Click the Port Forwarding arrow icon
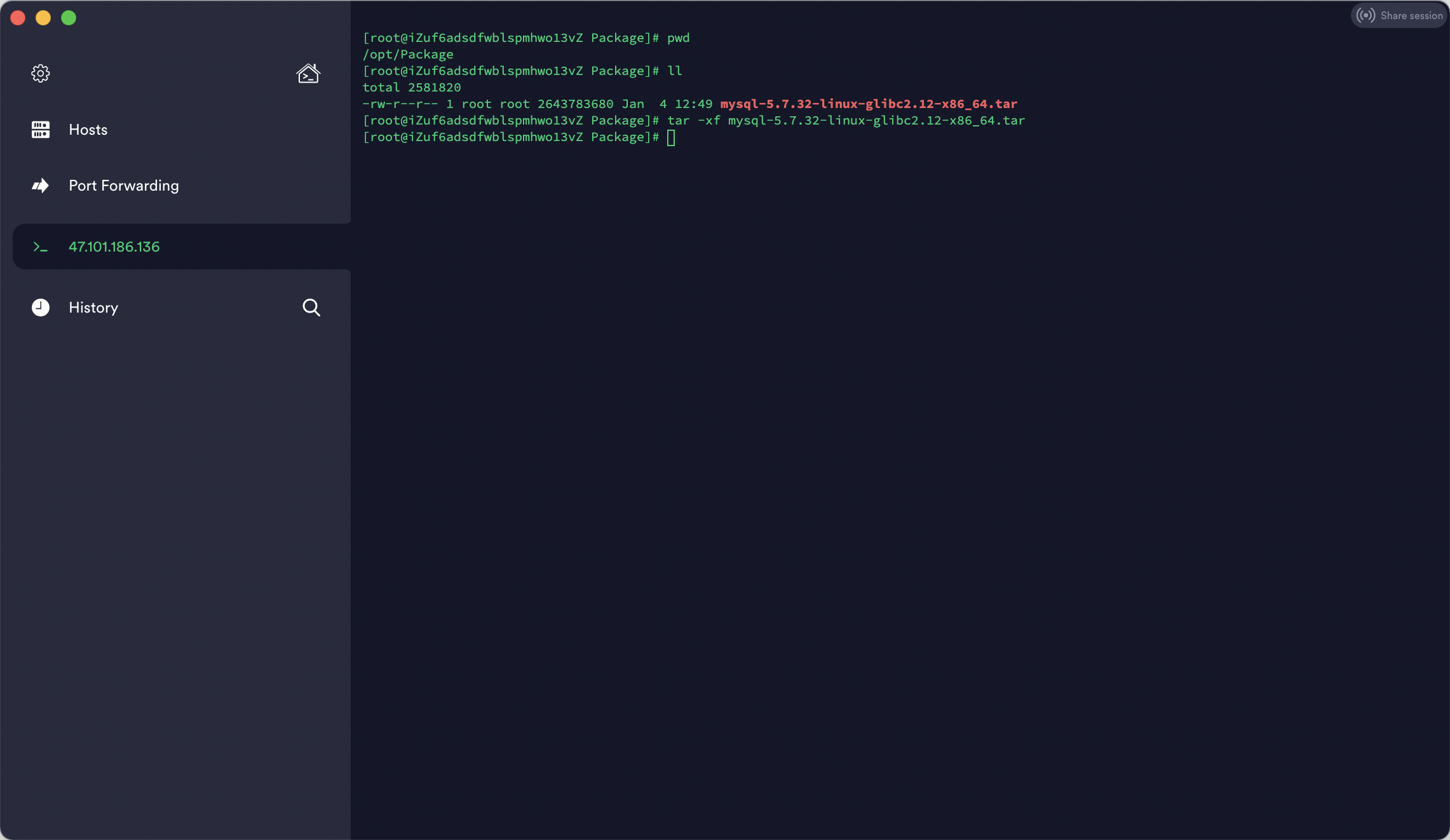The image size is (1450, 840). click(x=41, y=186)
